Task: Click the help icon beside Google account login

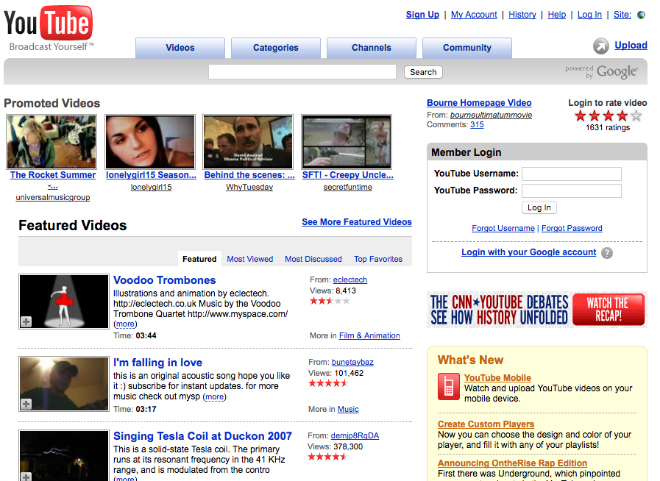Action: (607, 253)
